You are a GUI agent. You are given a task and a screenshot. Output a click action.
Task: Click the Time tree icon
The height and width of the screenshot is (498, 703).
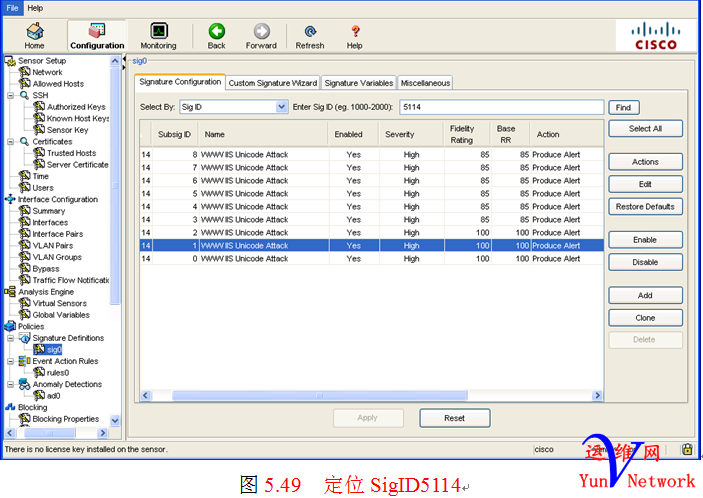click(x=25, y=176)
